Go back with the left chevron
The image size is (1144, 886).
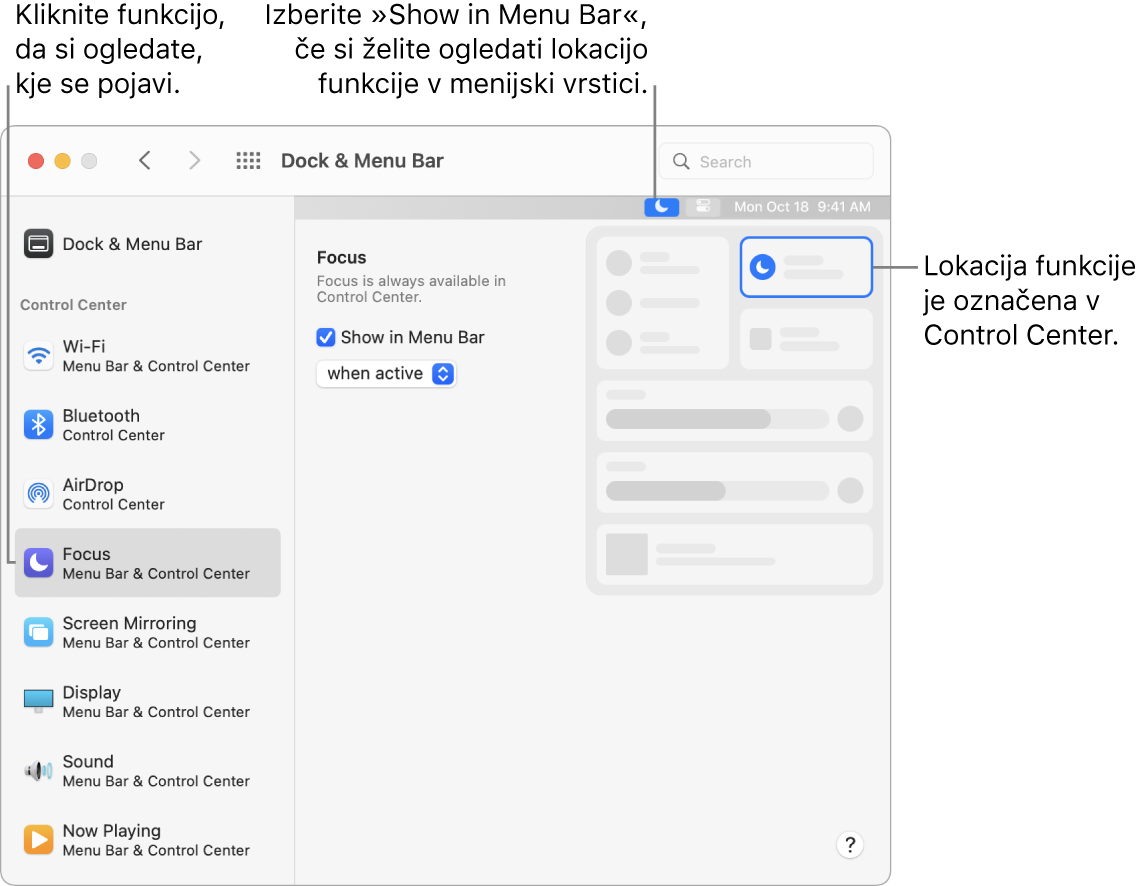click(x=145, y=161)
